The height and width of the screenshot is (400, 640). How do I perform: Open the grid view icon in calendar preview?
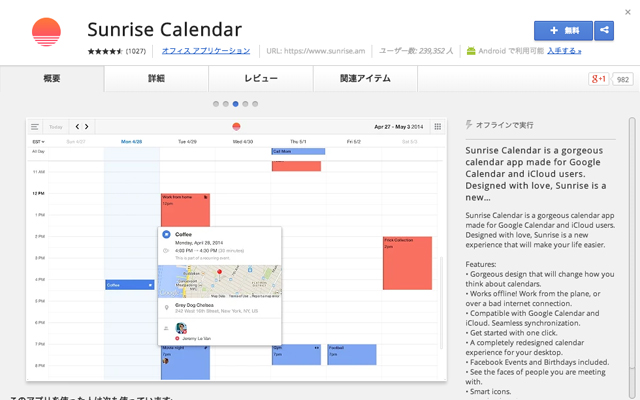click(x=438, y=127)
